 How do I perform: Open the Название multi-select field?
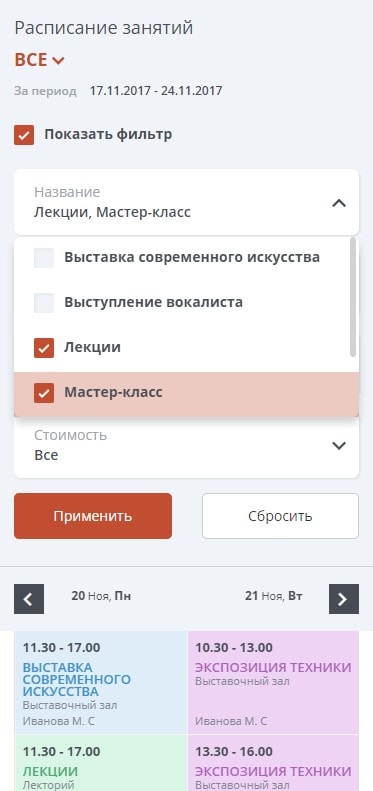(x=186, y=202)
